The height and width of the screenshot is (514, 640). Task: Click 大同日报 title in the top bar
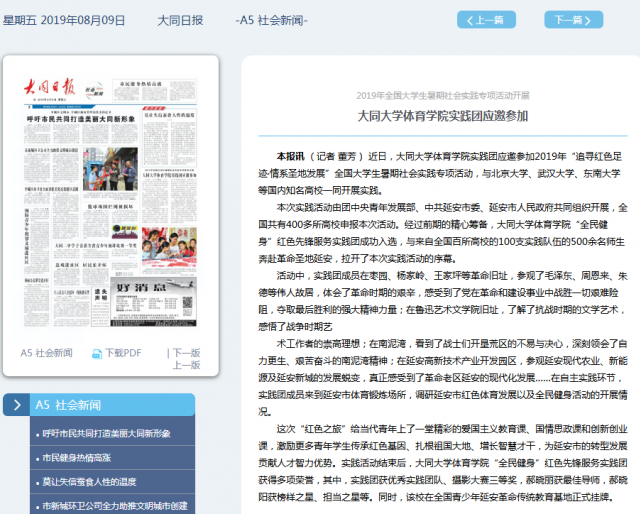pos(180,20)
